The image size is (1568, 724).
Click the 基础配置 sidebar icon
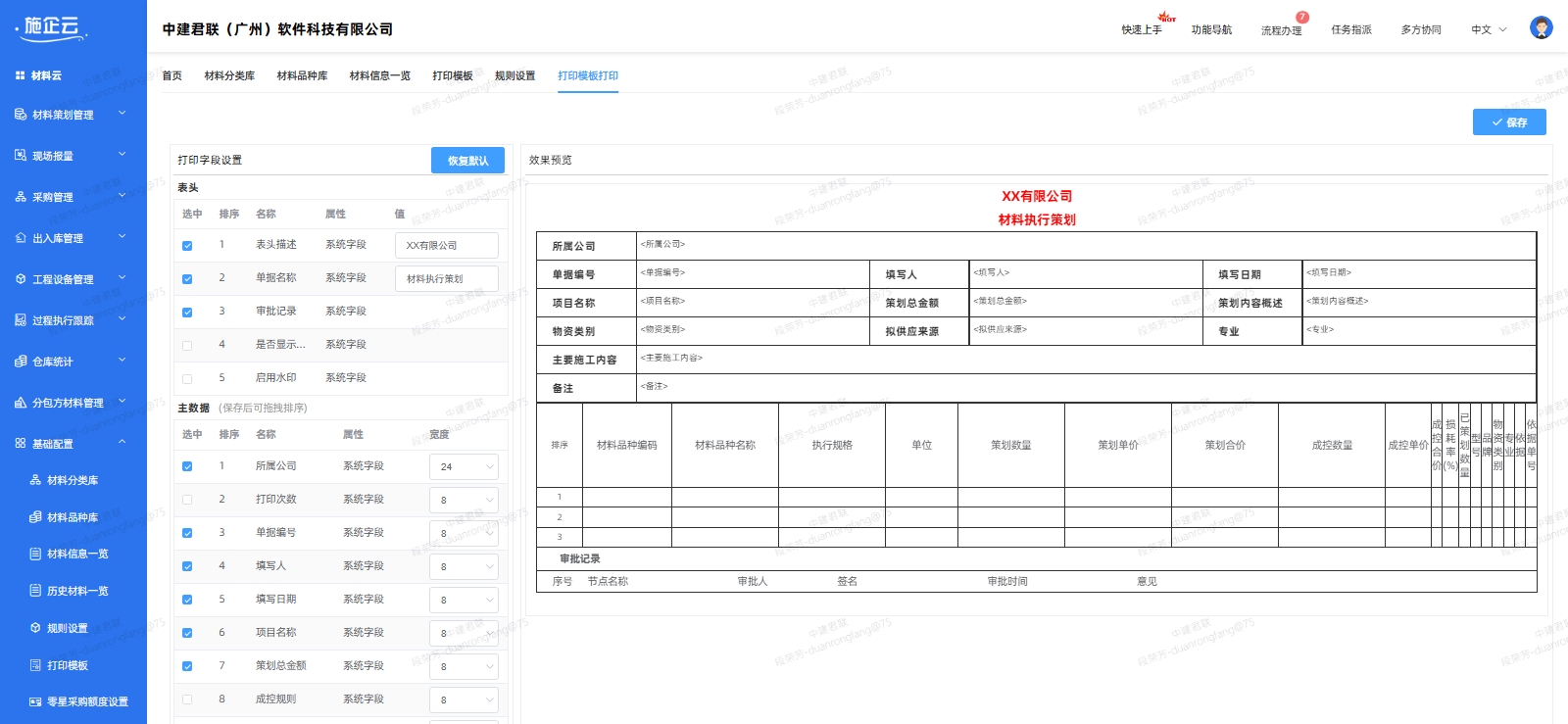tap(21, 444)
